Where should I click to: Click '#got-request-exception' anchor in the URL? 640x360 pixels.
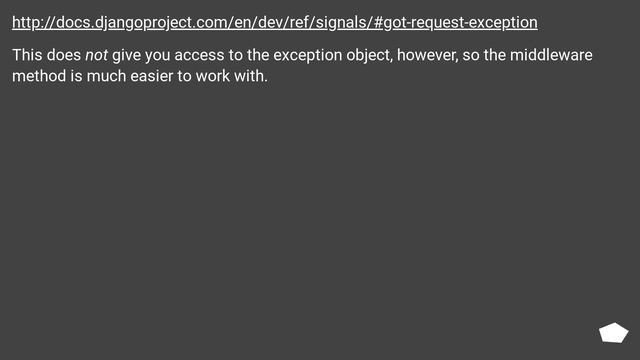[x=455, y=22]
